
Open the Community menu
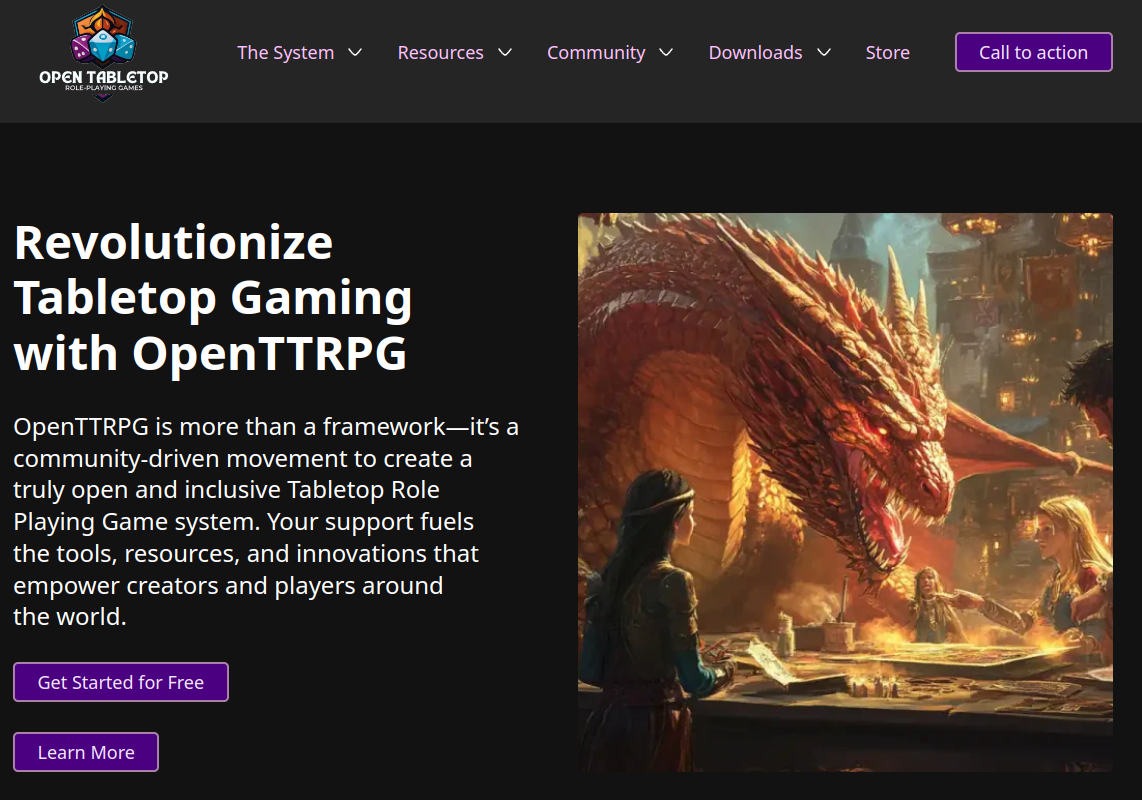[x=596, y=52]
